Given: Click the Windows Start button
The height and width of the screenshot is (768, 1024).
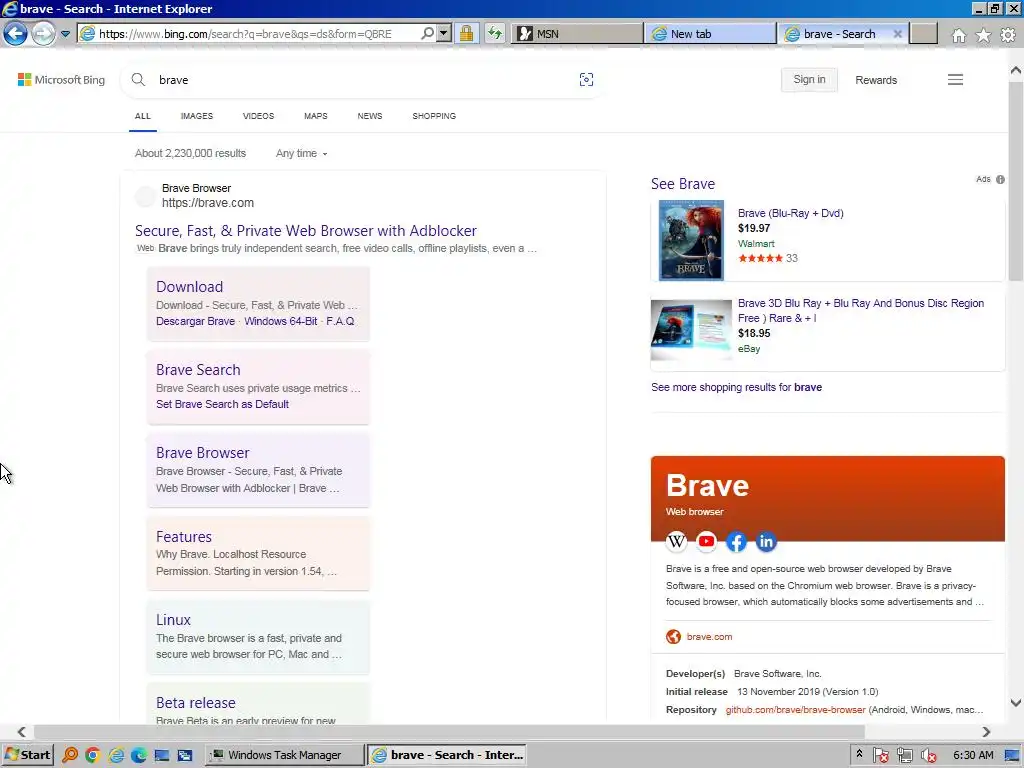Looking at the screenshot, I should 27,755.
